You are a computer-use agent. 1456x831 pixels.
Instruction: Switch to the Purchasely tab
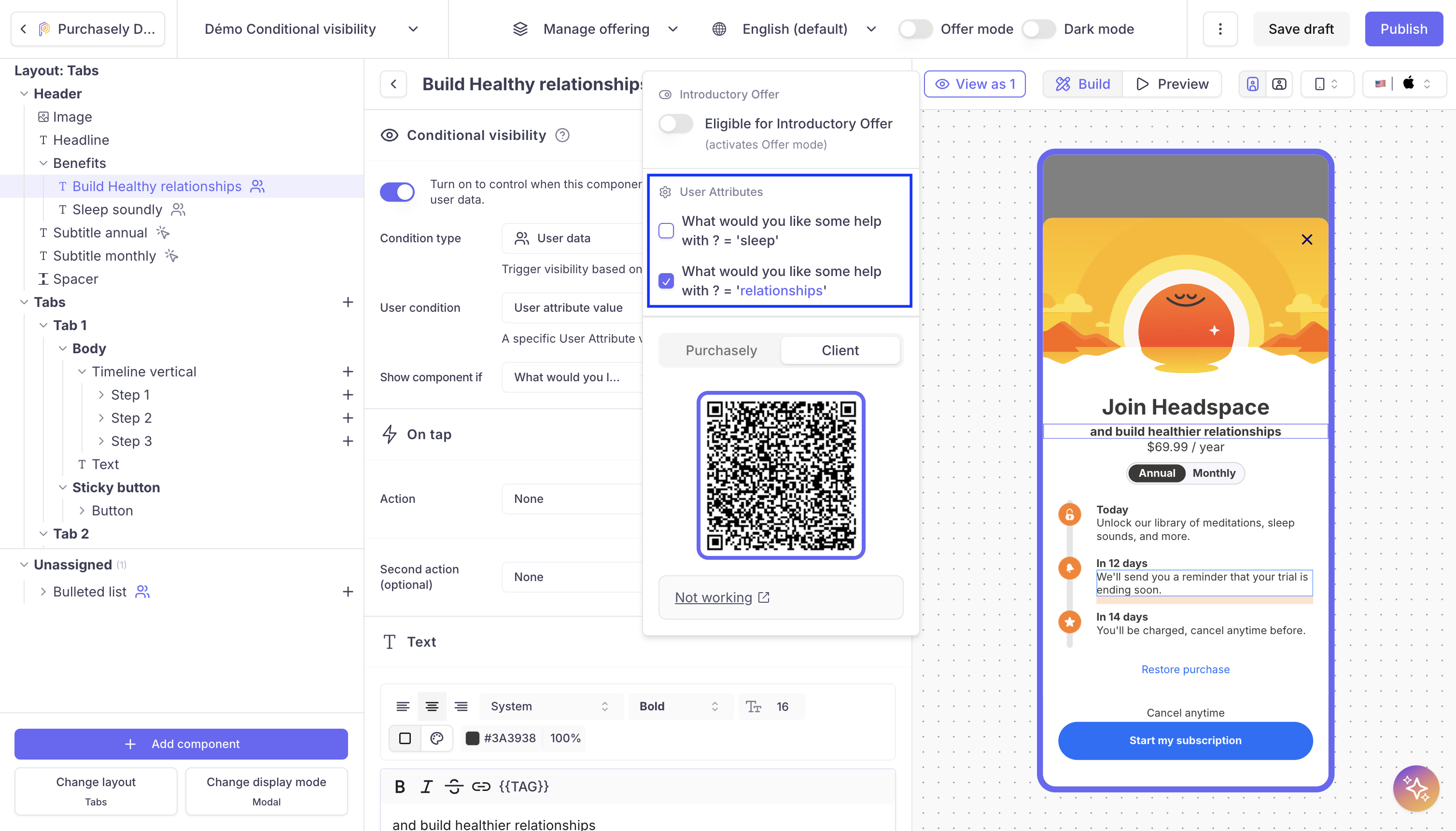(x=721, y=350)
